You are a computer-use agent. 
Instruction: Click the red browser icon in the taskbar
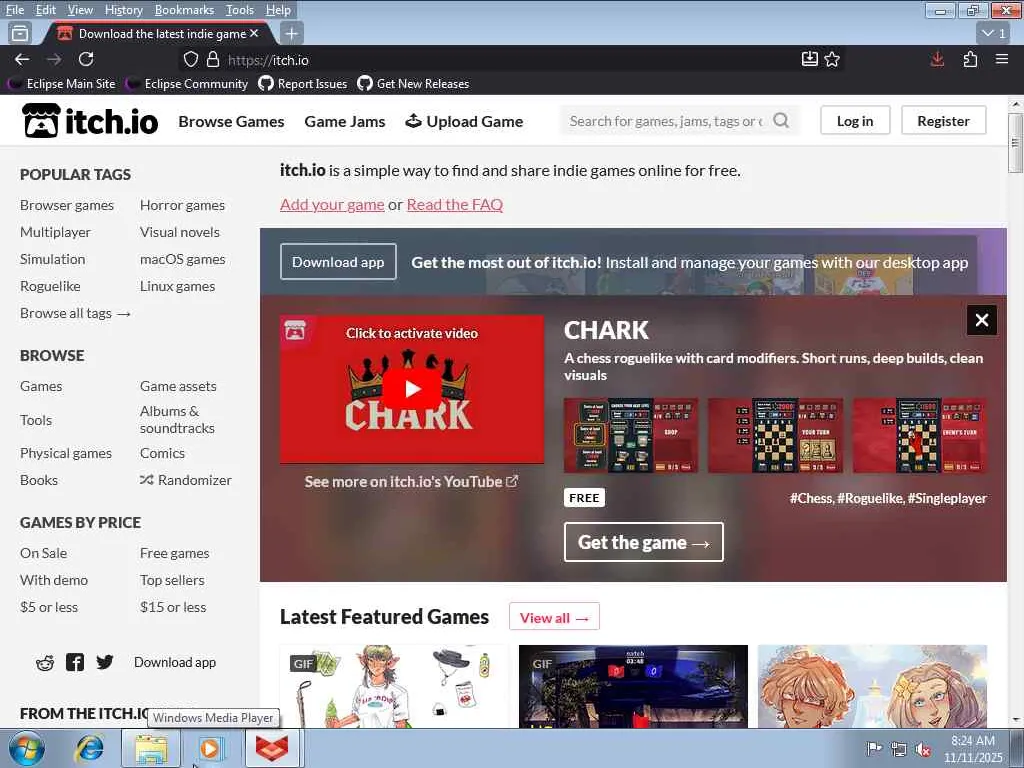pos(272,748)
